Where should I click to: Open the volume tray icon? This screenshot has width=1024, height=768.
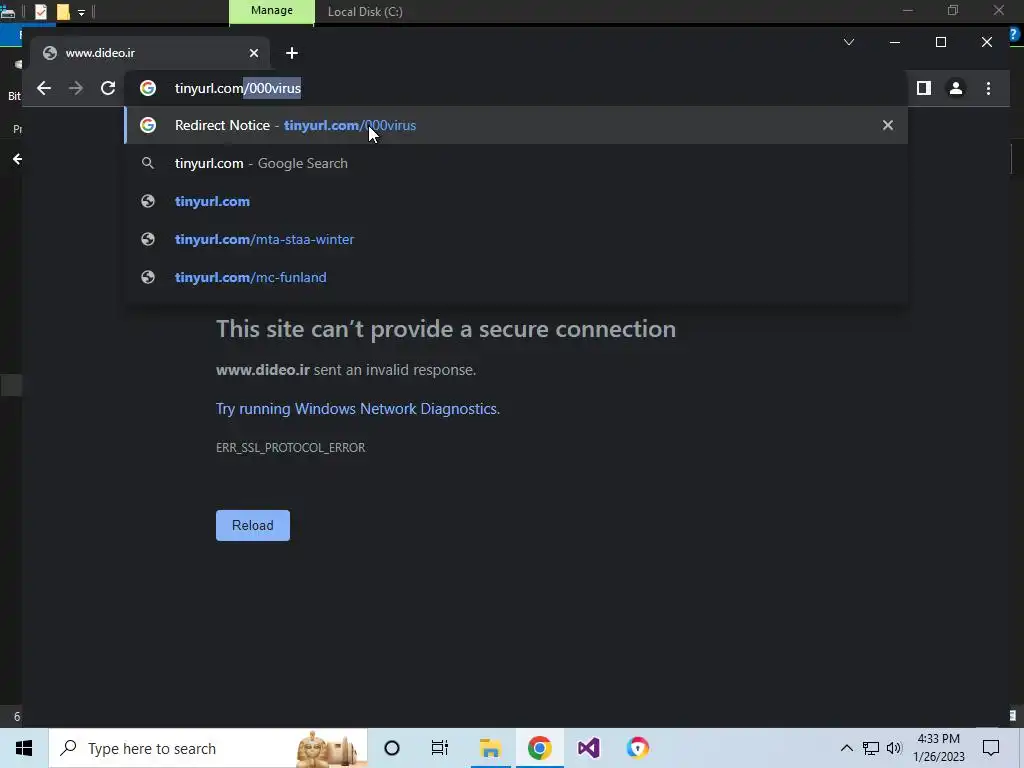(x=894, y=748)
